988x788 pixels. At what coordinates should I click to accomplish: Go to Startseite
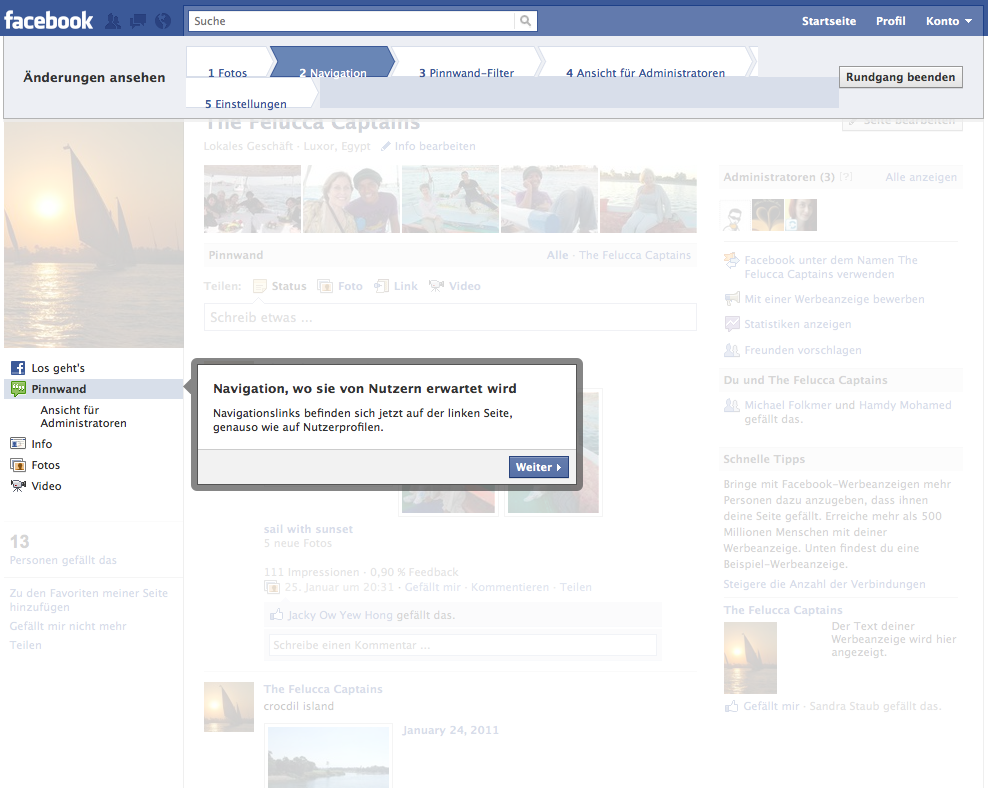(829, 21)
